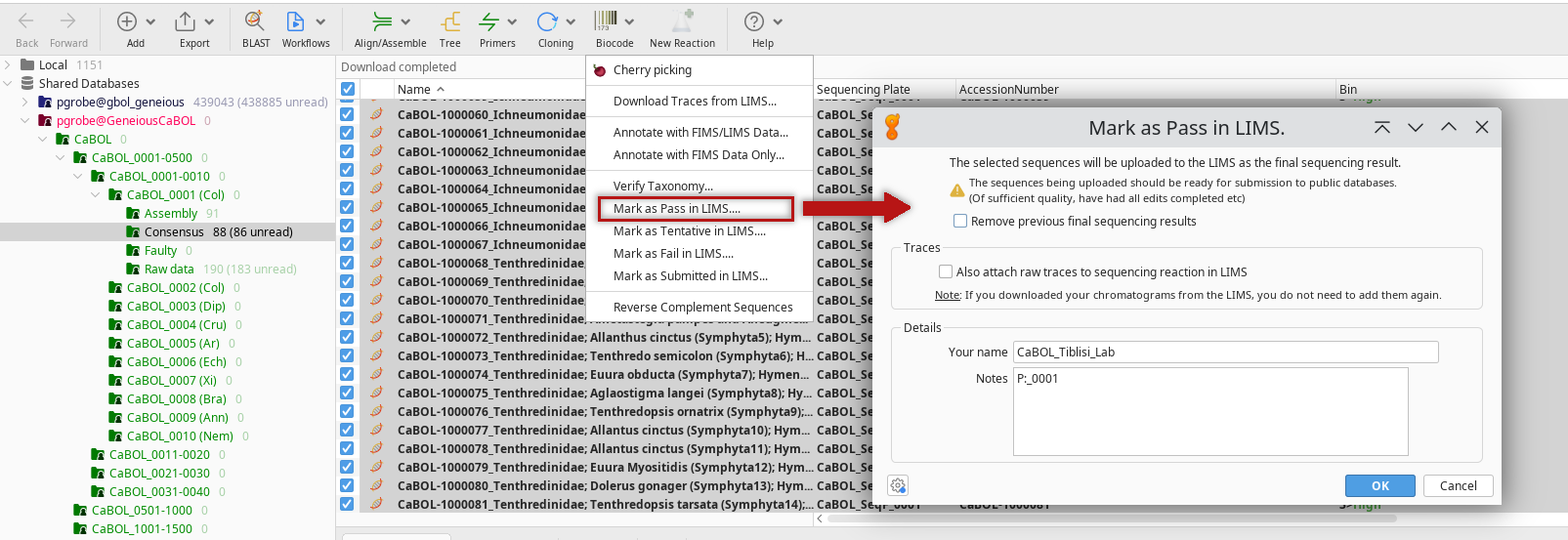Toggle the select-all checkbox in table header
The image size is (1568, 540).
tap(348, 89)
